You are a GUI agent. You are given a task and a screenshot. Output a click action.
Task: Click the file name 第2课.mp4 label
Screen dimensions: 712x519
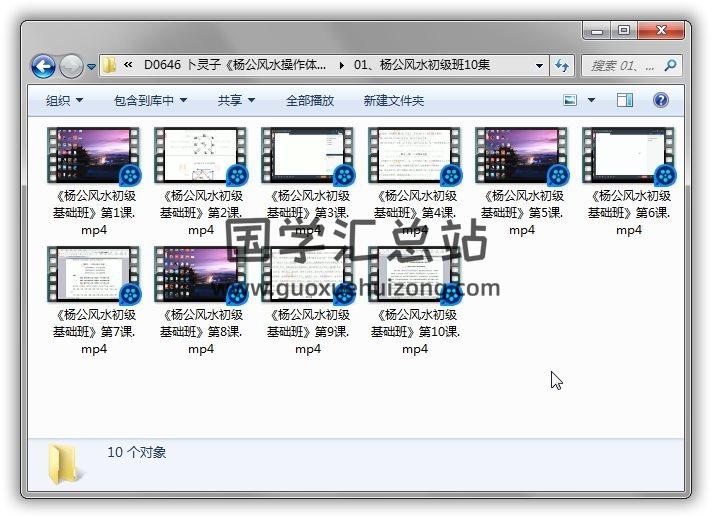pyautogui.click(x=201, y=213)
